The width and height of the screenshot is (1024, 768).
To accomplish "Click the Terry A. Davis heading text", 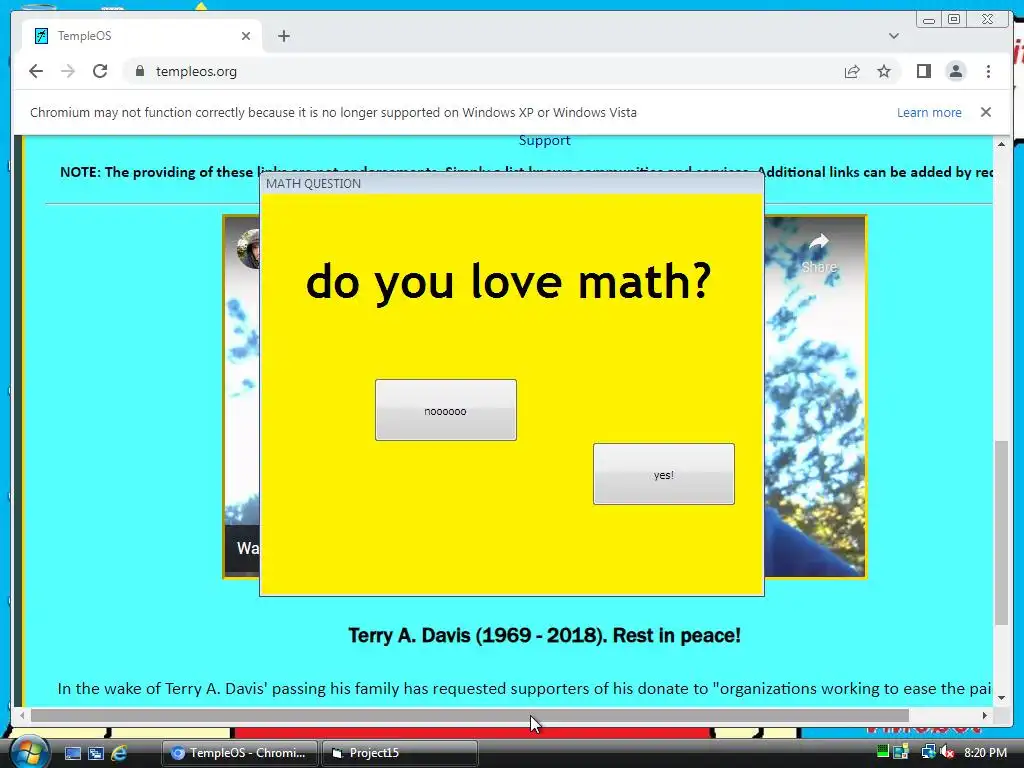I will click(544, 635).
